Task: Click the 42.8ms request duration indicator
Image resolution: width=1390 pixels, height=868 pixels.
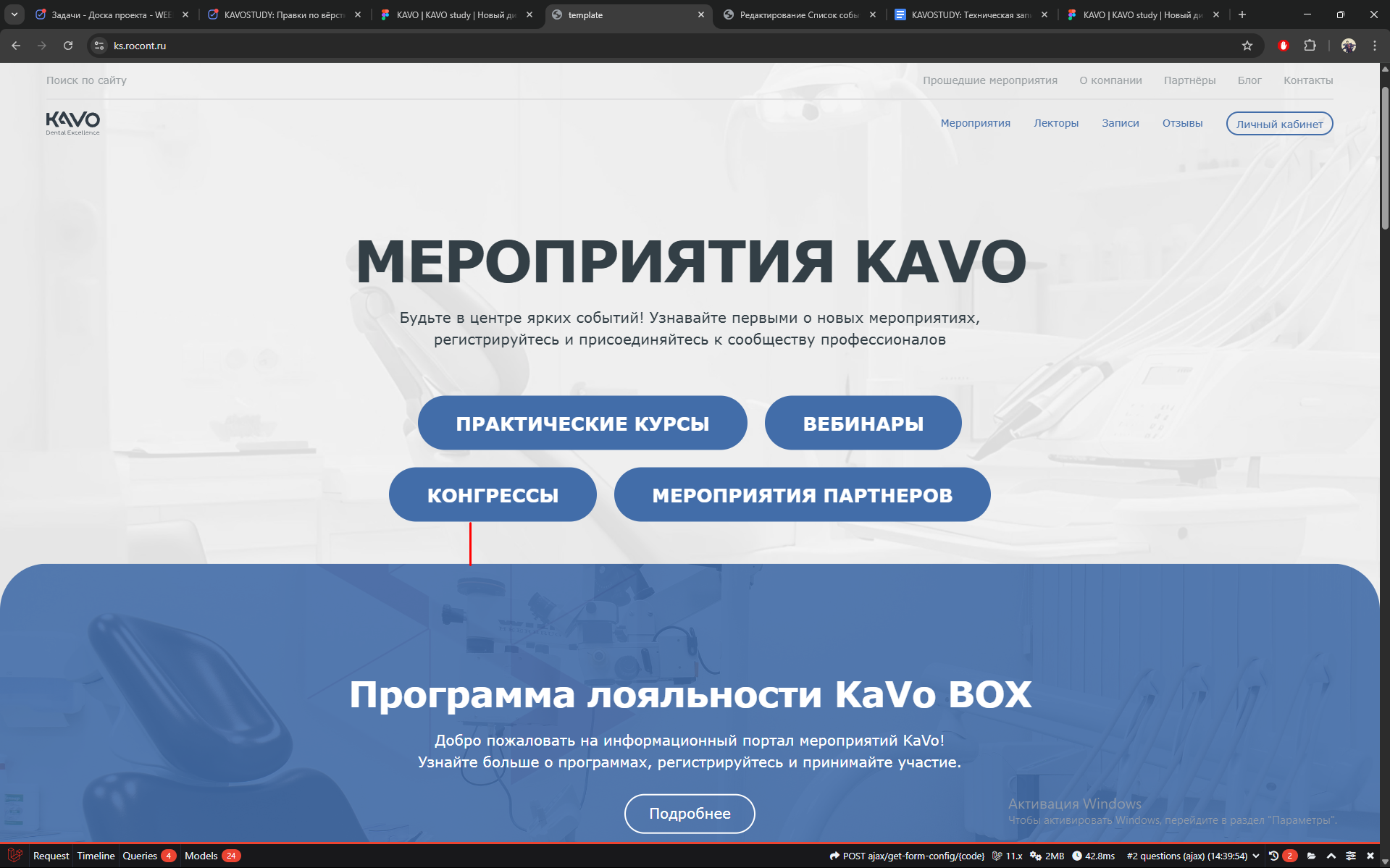Action: coord(1094,856)
